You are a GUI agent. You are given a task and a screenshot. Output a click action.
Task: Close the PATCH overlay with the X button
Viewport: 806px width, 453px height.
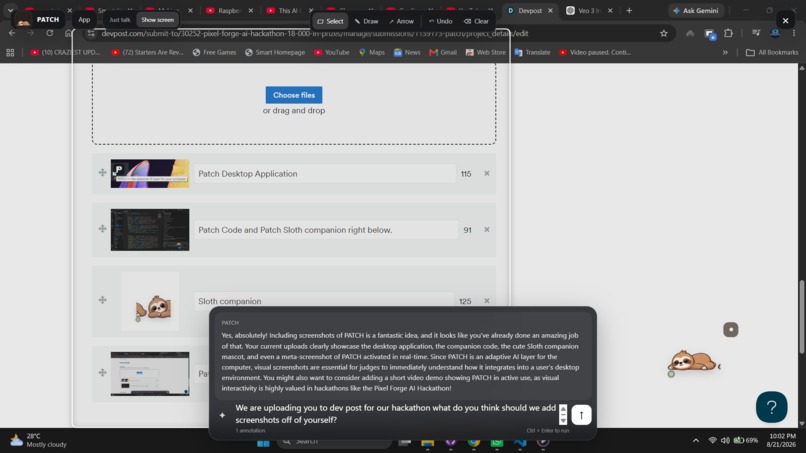(x=785, y=21)
